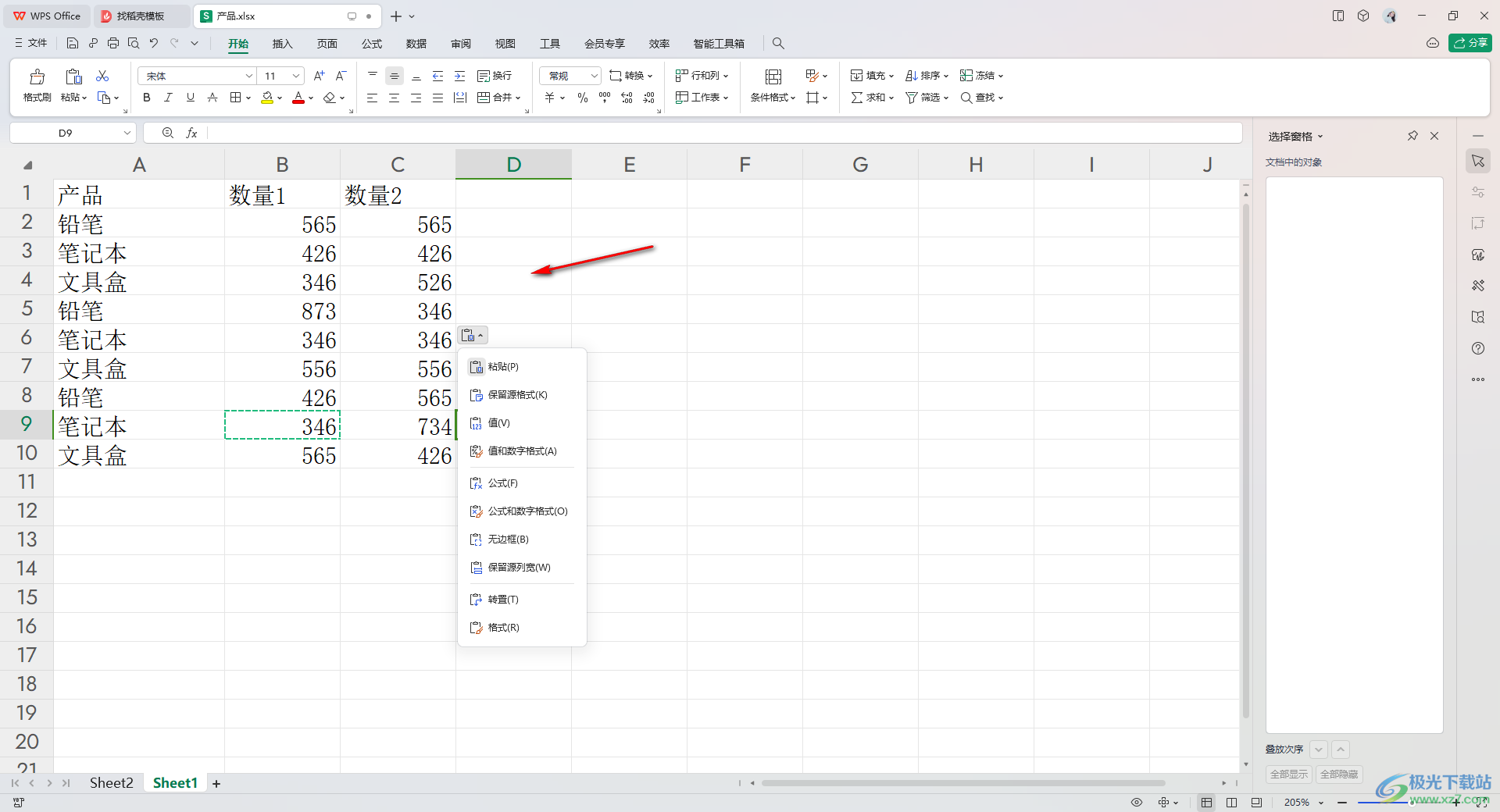This screenshot has width=1500, height=812.
Task: Click the currency format icon
Action: coord(550,98)
